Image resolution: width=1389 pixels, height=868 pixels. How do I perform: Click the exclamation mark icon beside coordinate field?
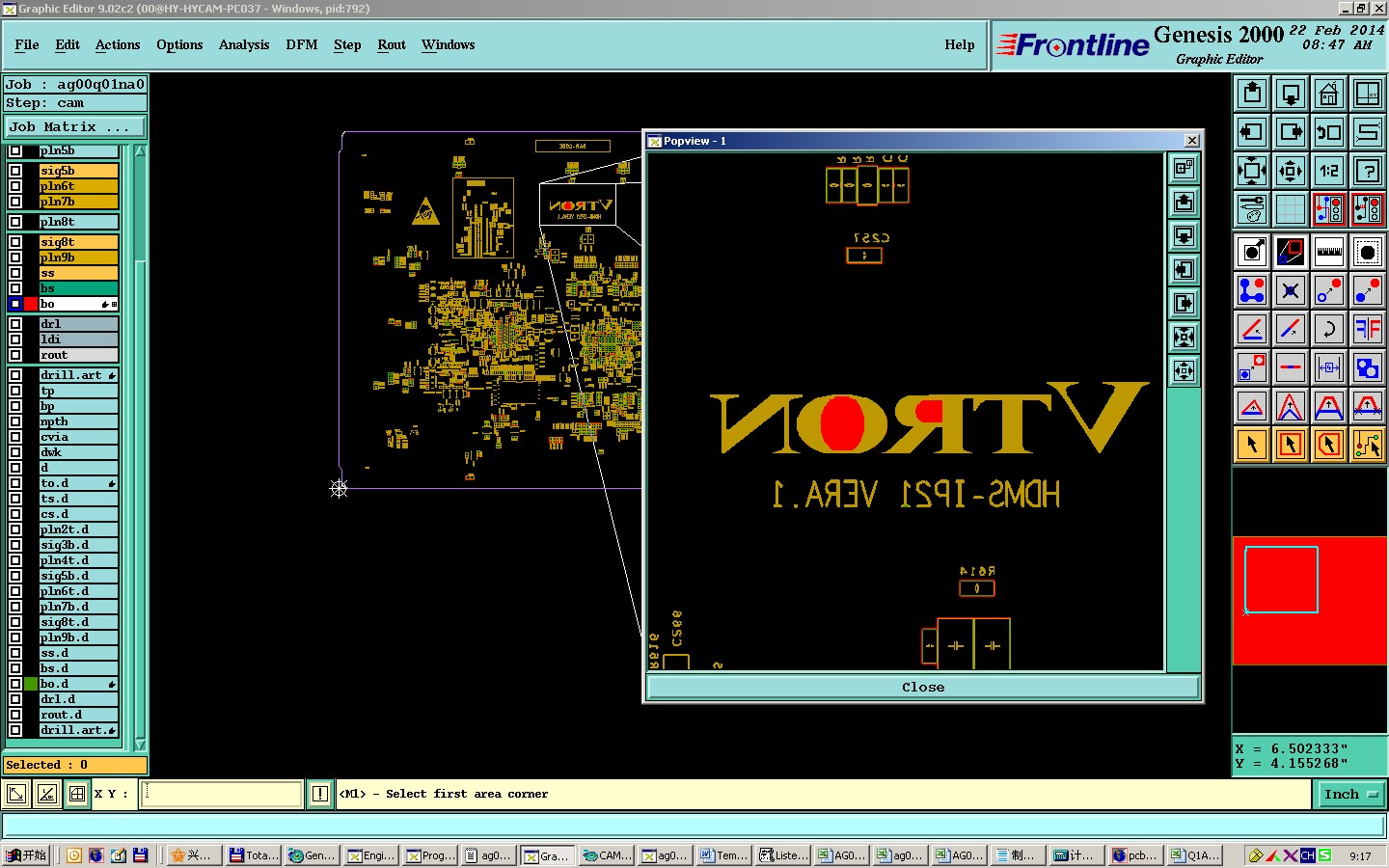click(x=320, y=794)
